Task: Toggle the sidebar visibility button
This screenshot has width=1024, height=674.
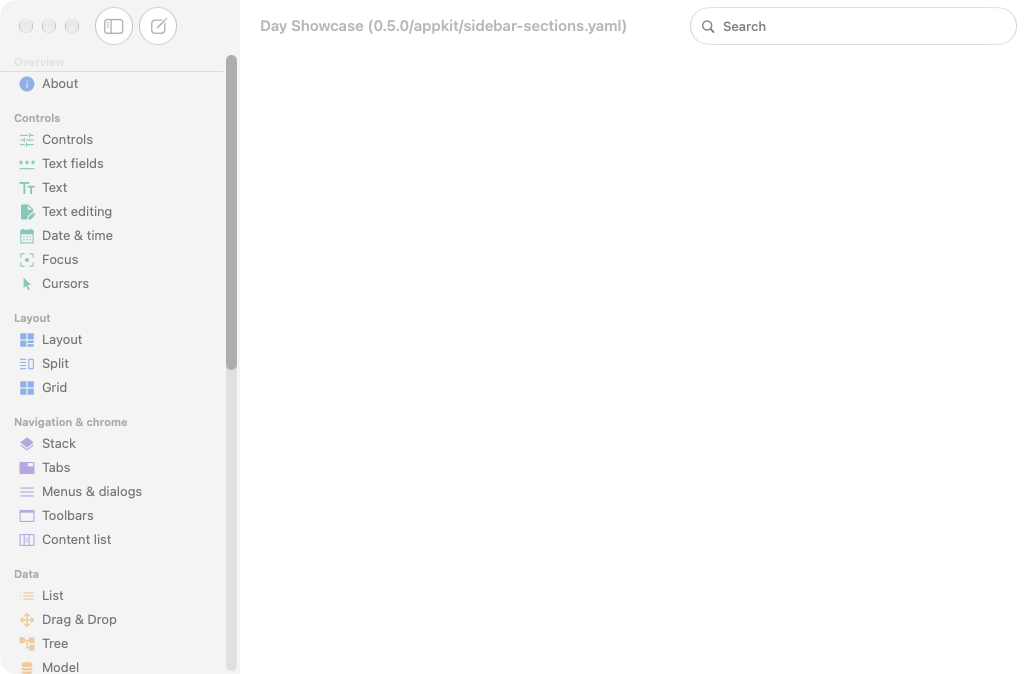Action: (114, 26)
